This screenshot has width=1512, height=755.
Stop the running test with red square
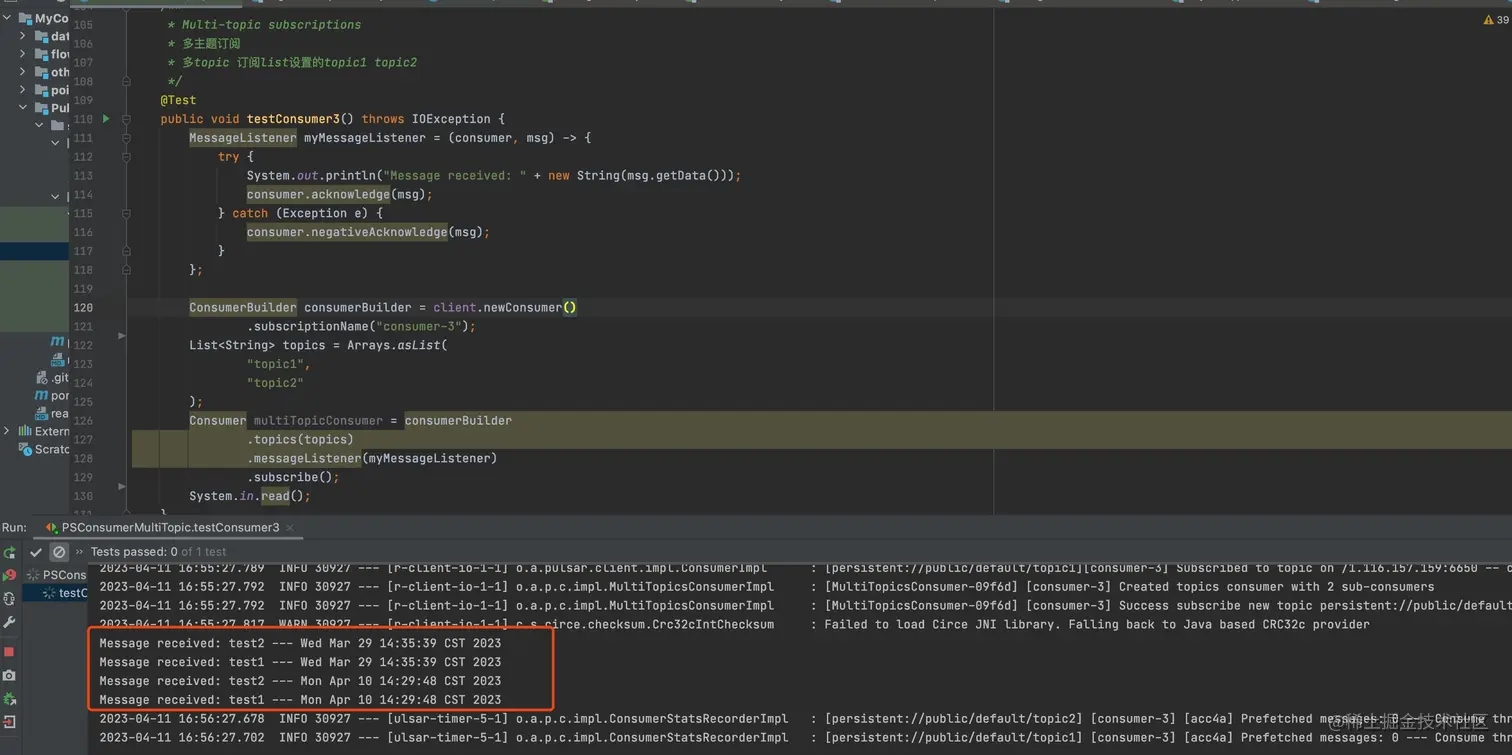coord(9,652)
